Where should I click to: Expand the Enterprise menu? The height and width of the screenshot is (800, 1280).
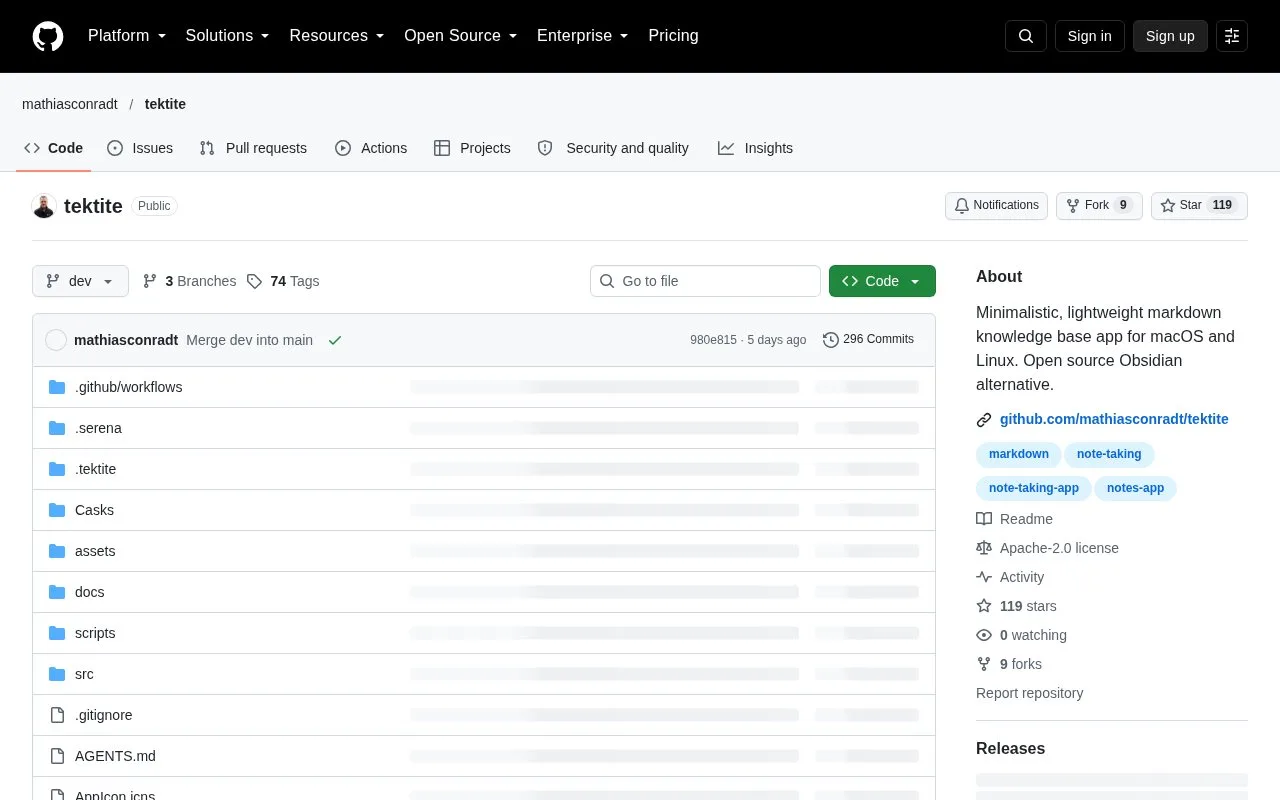click(x=583, y=36)
